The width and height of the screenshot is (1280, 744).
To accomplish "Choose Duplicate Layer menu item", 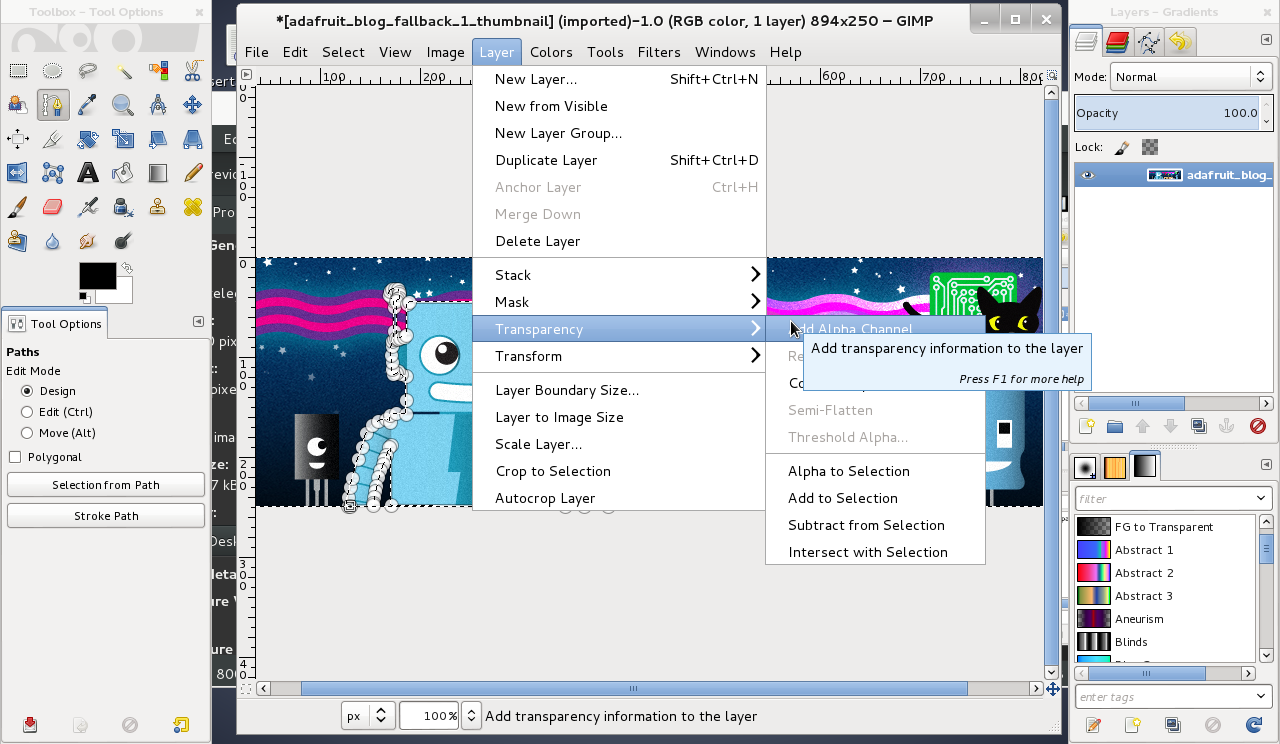I will coord(620,160).
